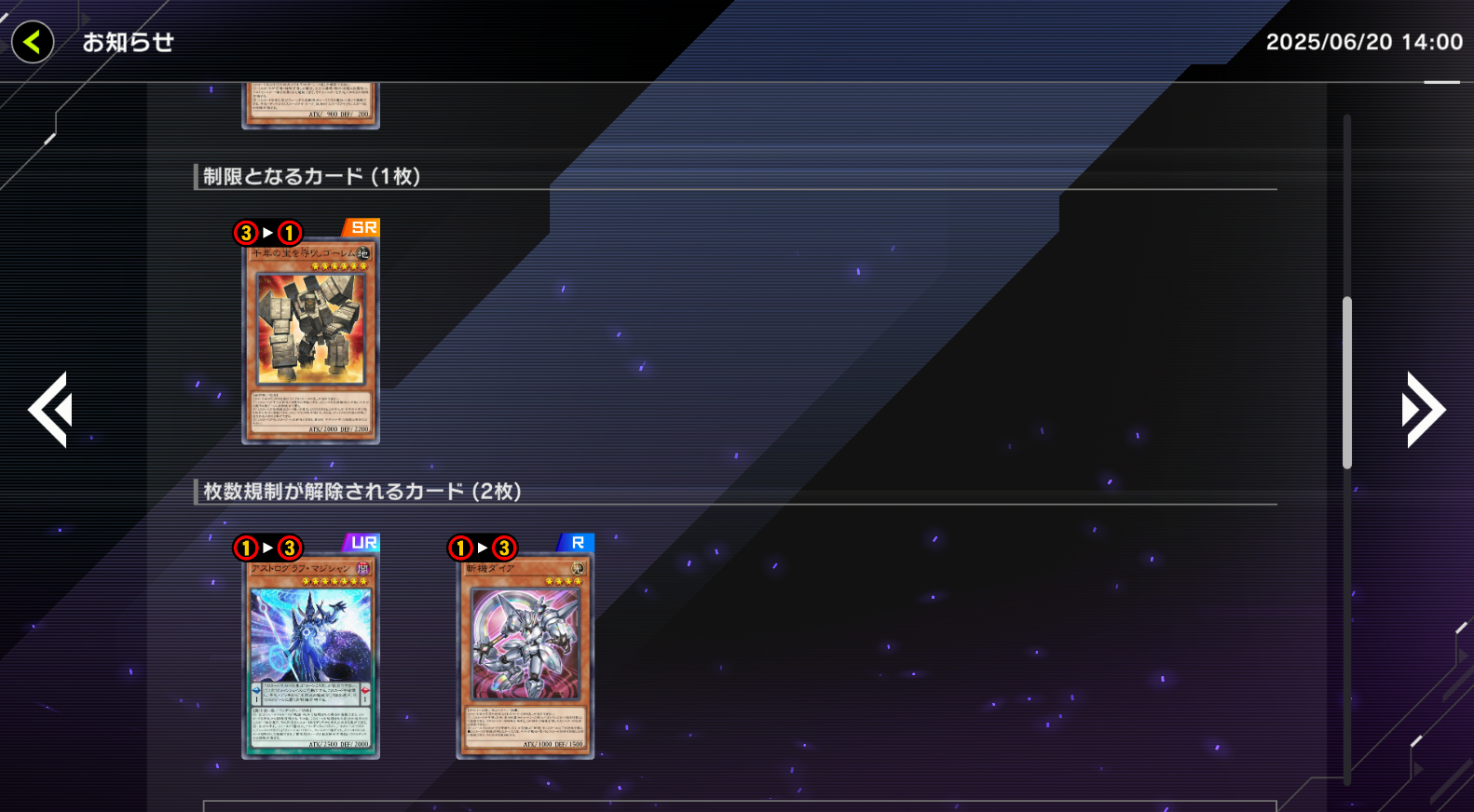Open the R rarity silver machine card

525,656
